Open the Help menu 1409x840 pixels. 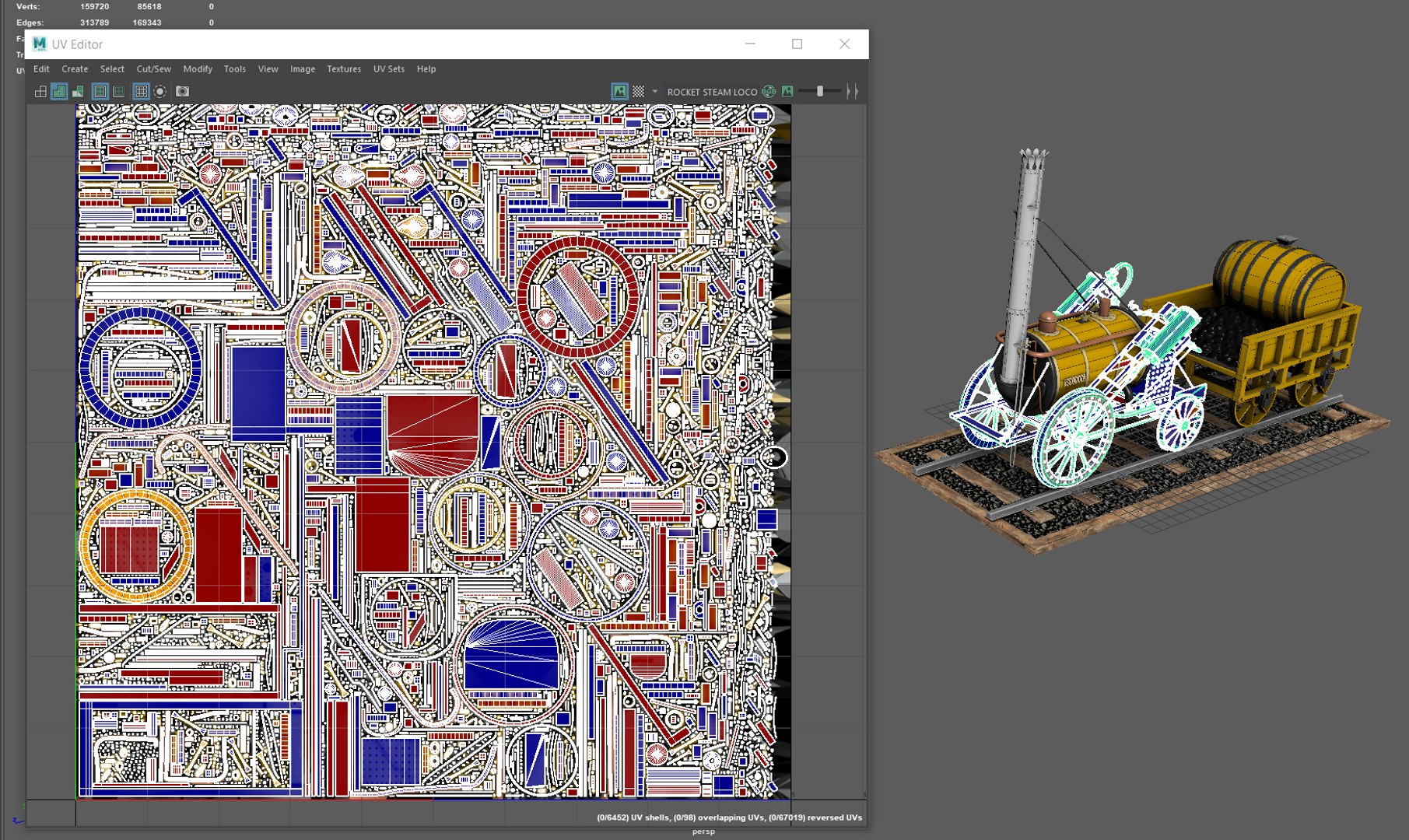tap(426, 69)
